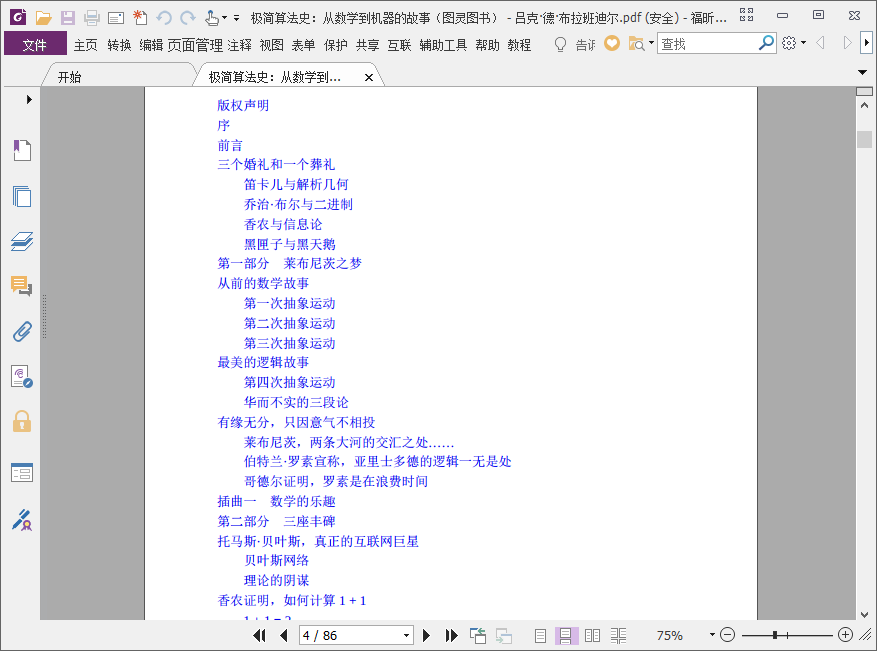
Task: Switch to the 开始 document tab
Action: 69,77
